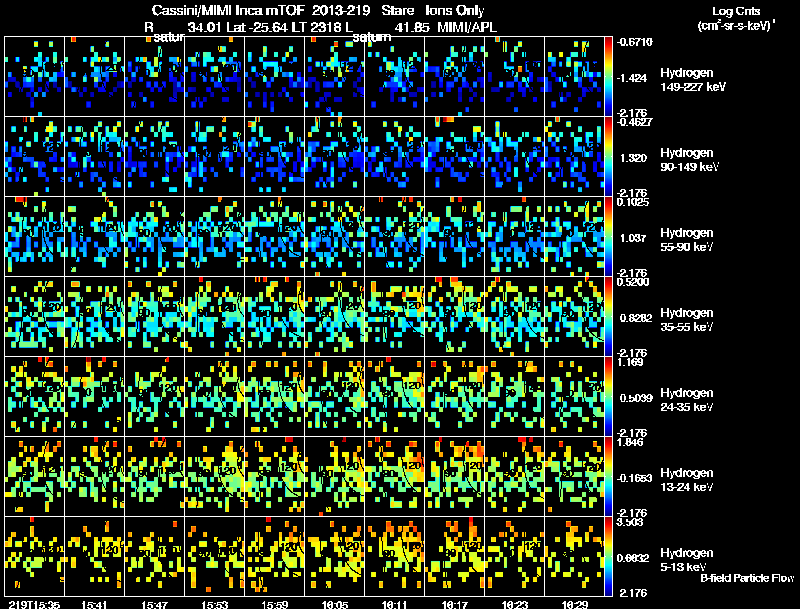This screenshot has height=609, width=800.
Task: Click the 'B-field Particle Flow' caption
Action: pyautogui.click(x=747, y=578)
